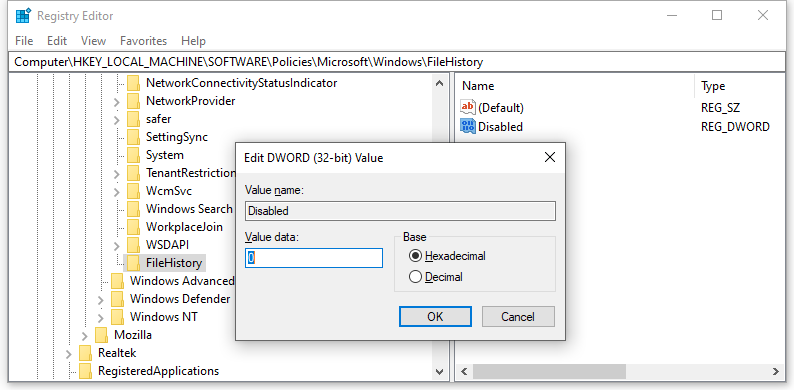The width and height of the screenshot is (794, 390).
Task: Click the (Default) string value icon
Action: [x=468, y=107]
